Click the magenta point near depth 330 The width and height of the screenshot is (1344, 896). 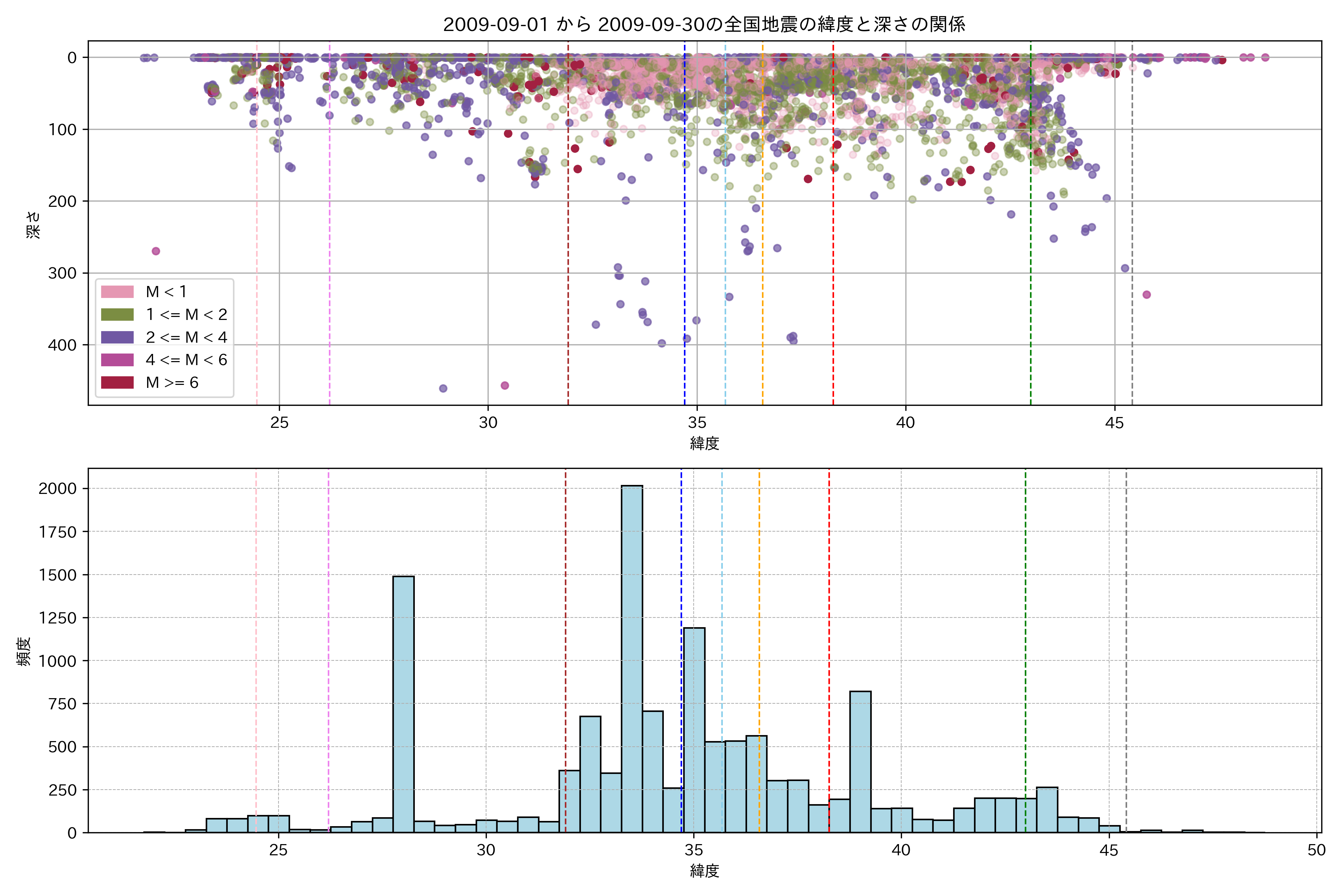(x=1146, y=295)
